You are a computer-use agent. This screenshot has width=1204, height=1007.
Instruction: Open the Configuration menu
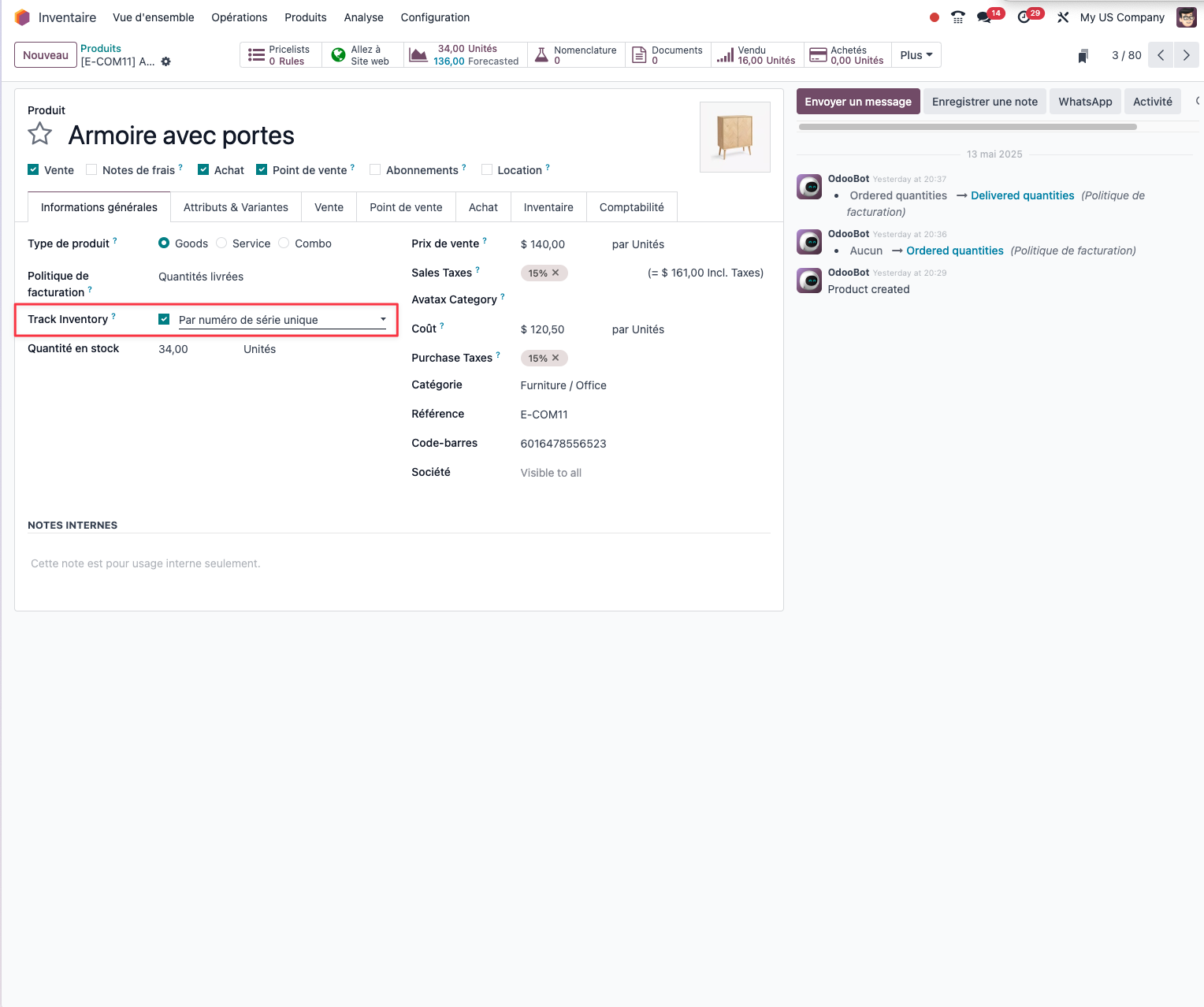click(435, 17)
